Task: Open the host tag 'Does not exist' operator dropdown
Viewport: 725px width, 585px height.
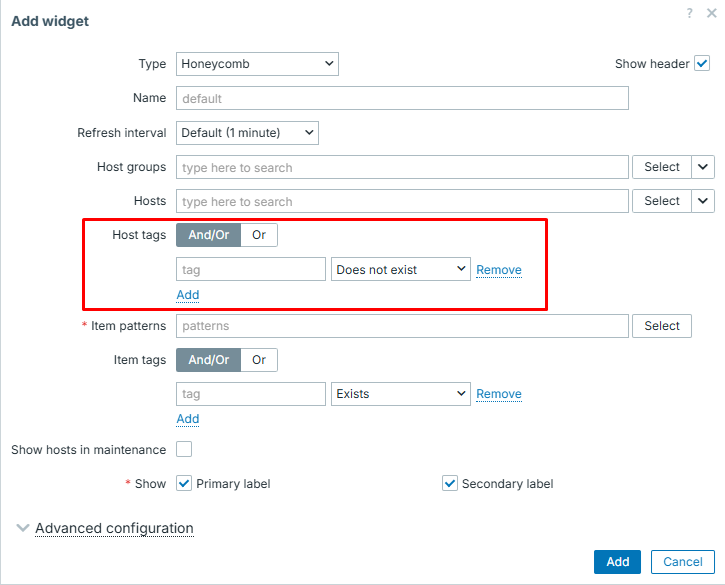Action: pyautogui.click(x=400, y=270)
